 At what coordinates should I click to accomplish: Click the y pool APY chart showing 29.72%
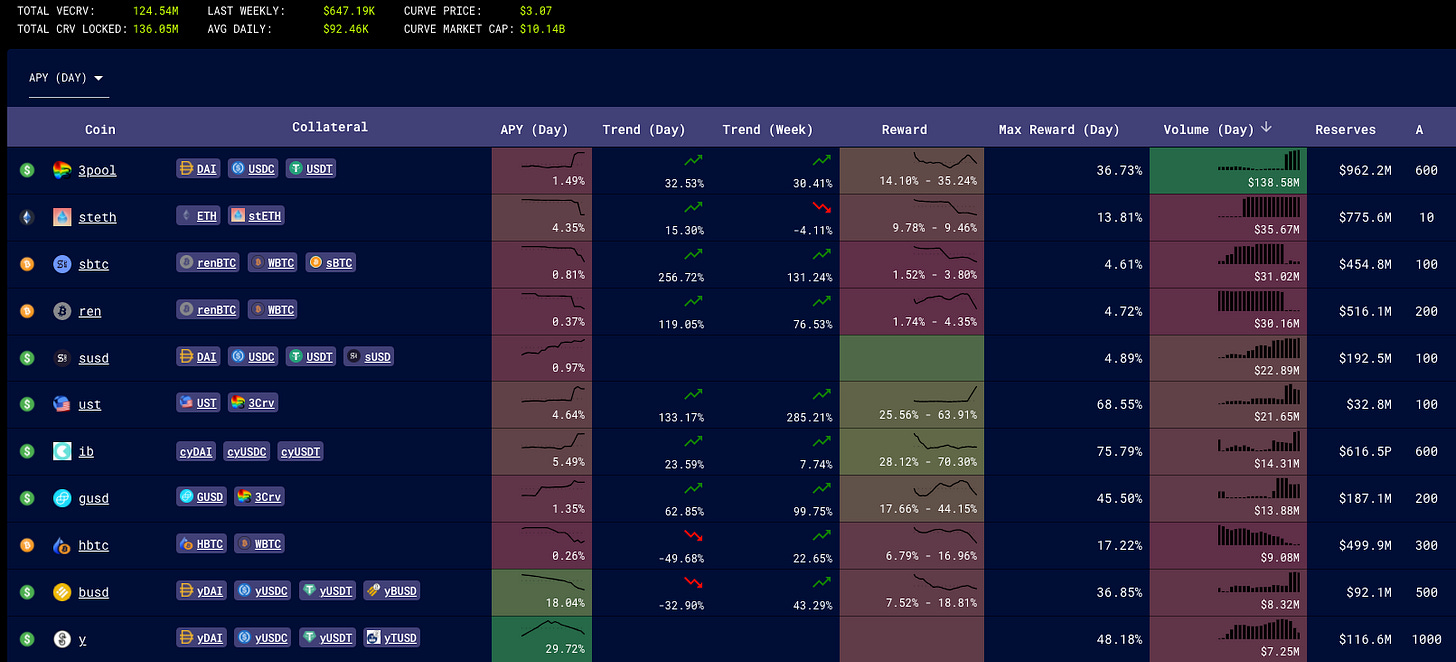point(541,639)
